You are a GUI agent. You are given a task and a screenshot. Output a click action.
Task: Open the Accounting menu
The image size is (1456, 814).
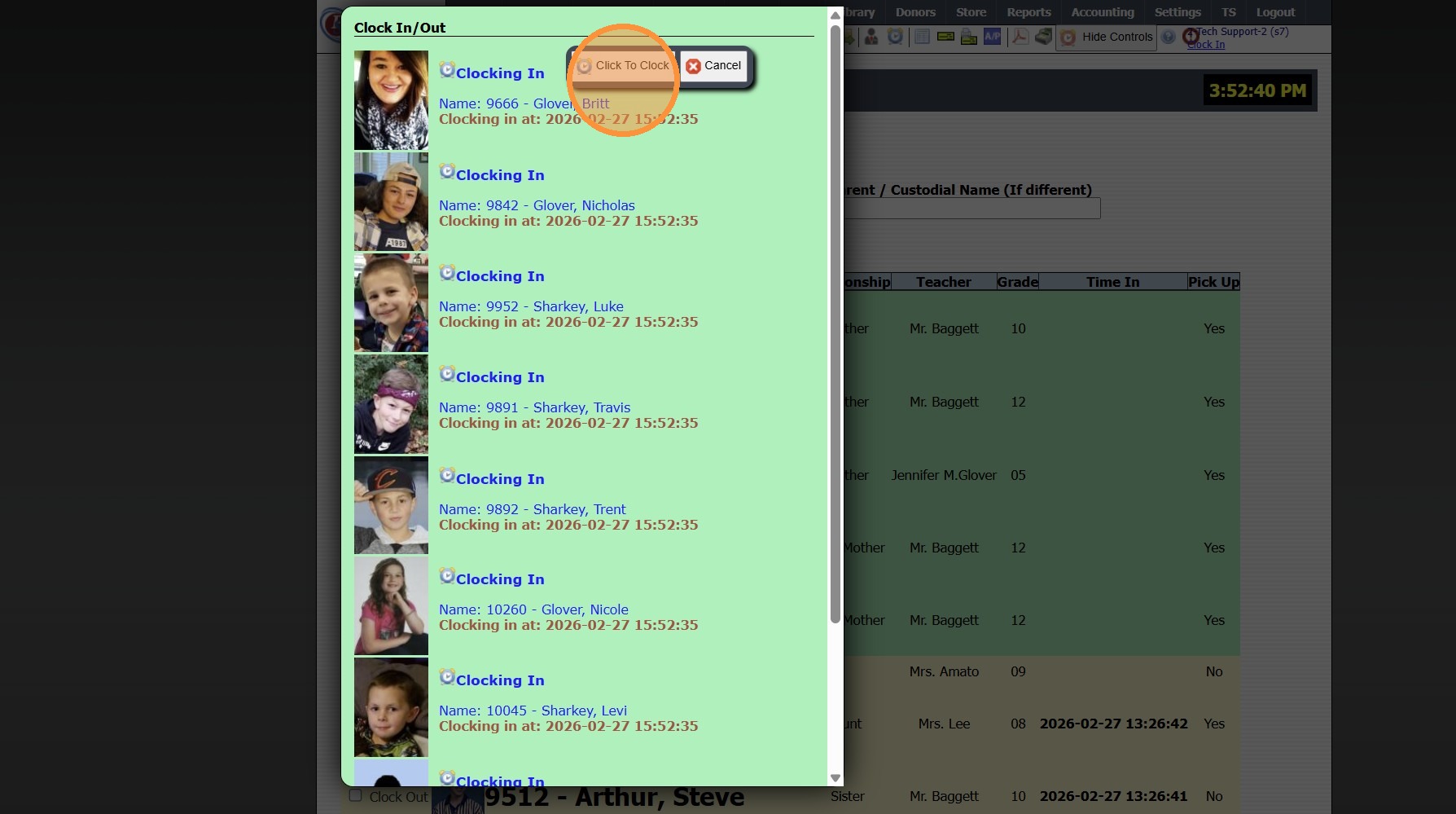(x=1103, y=12)
